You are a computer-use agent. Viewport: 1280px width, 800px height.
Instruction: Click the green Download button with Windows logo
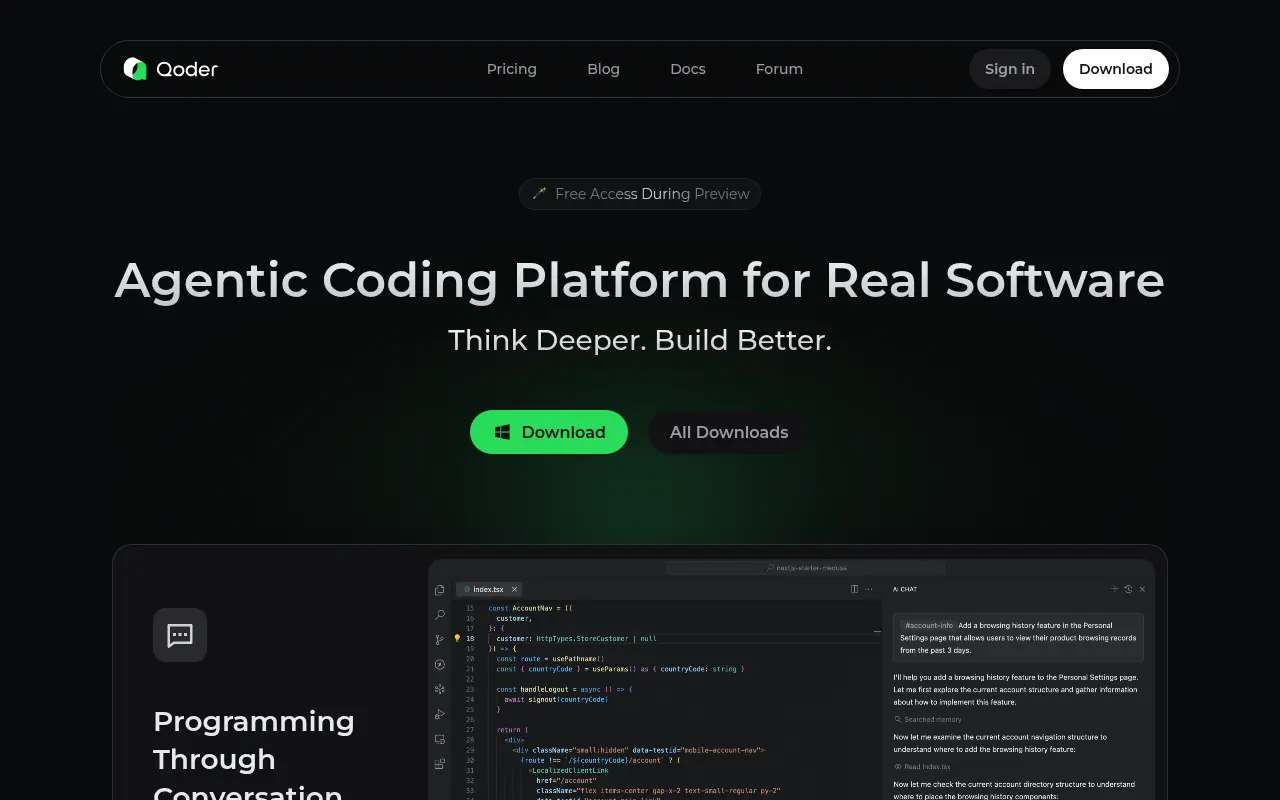pos(549,432)
